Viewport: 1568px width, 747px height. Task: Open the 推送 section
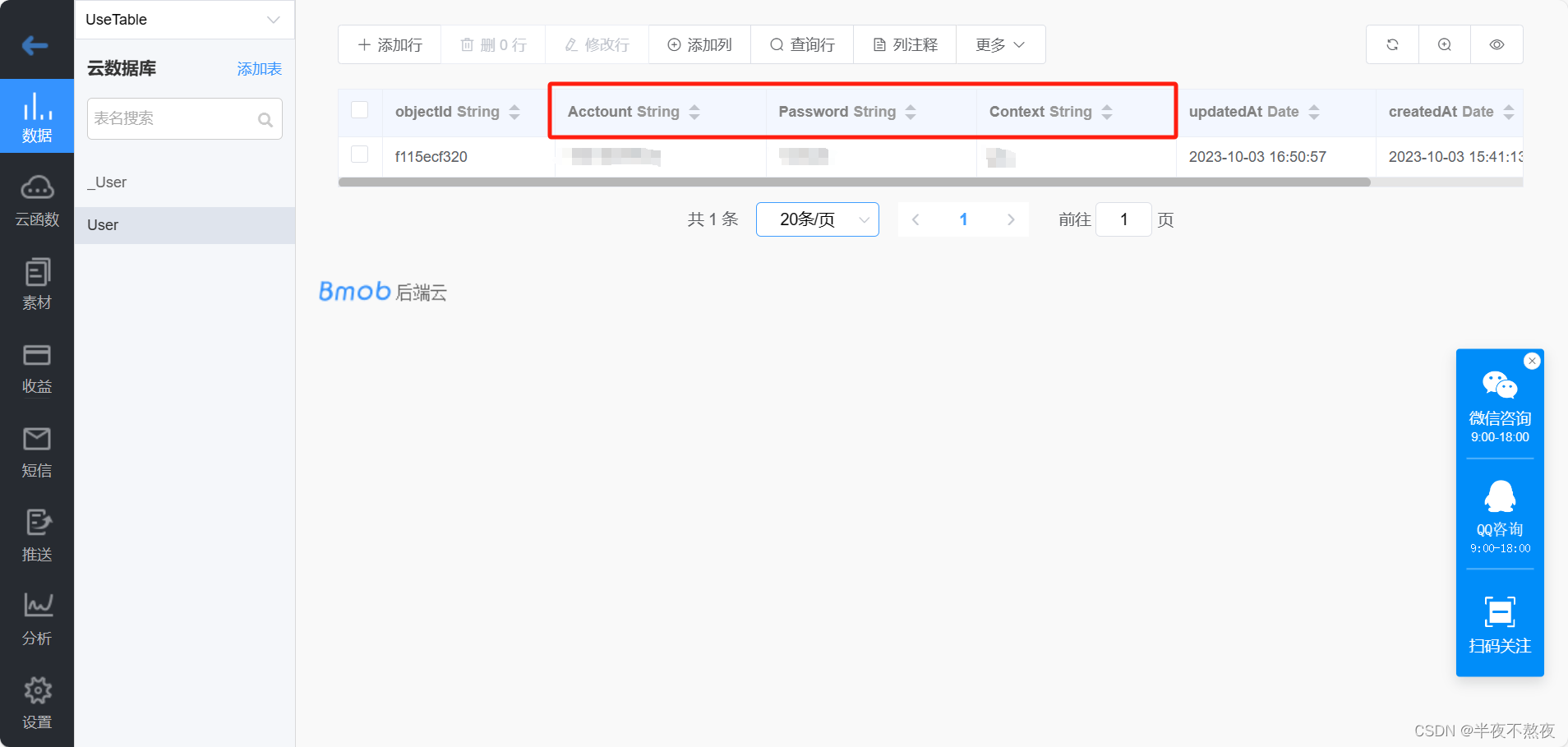coord(37,535)
